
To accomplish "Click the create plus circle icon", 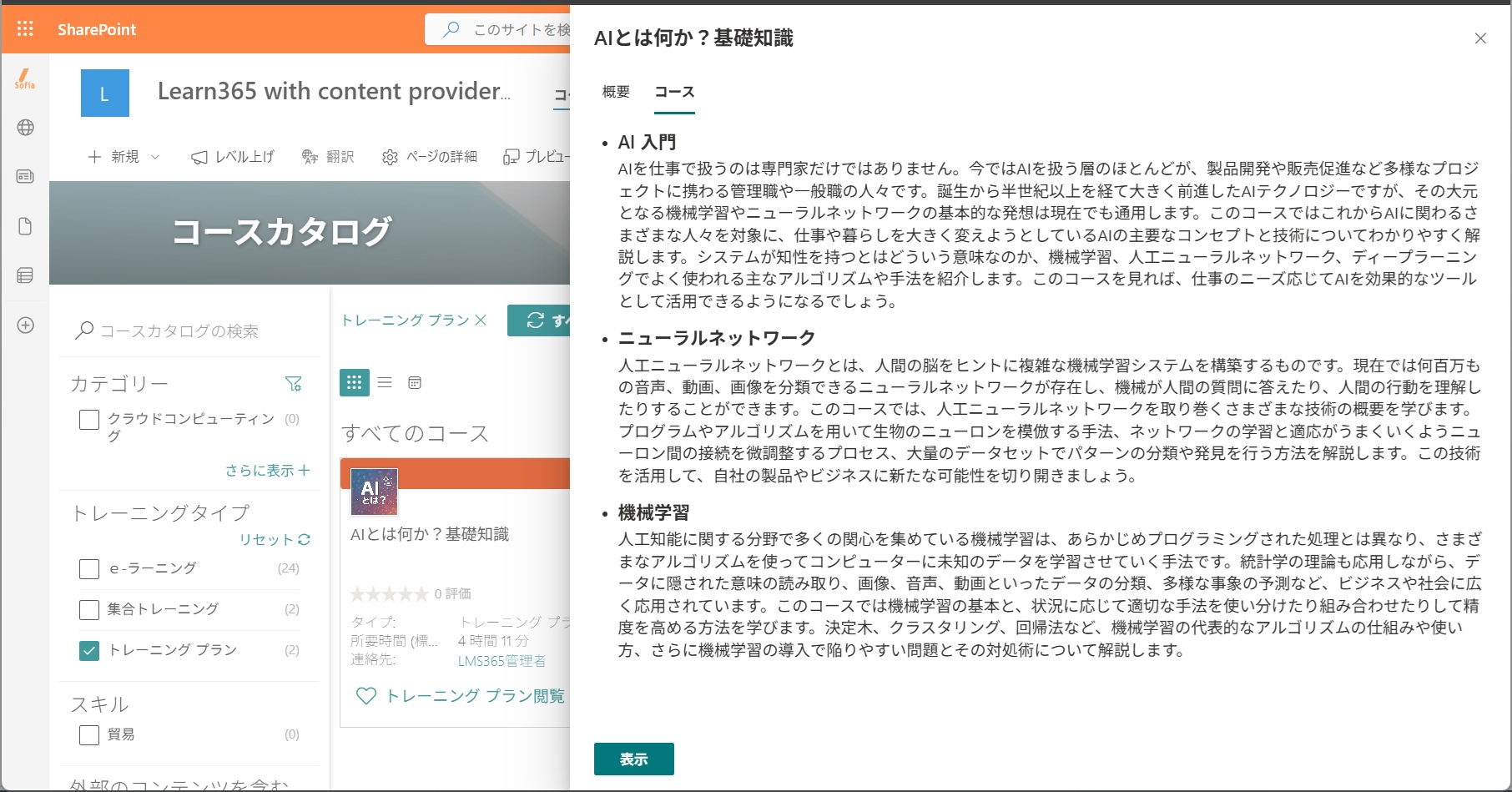I will tap(26, 325).
